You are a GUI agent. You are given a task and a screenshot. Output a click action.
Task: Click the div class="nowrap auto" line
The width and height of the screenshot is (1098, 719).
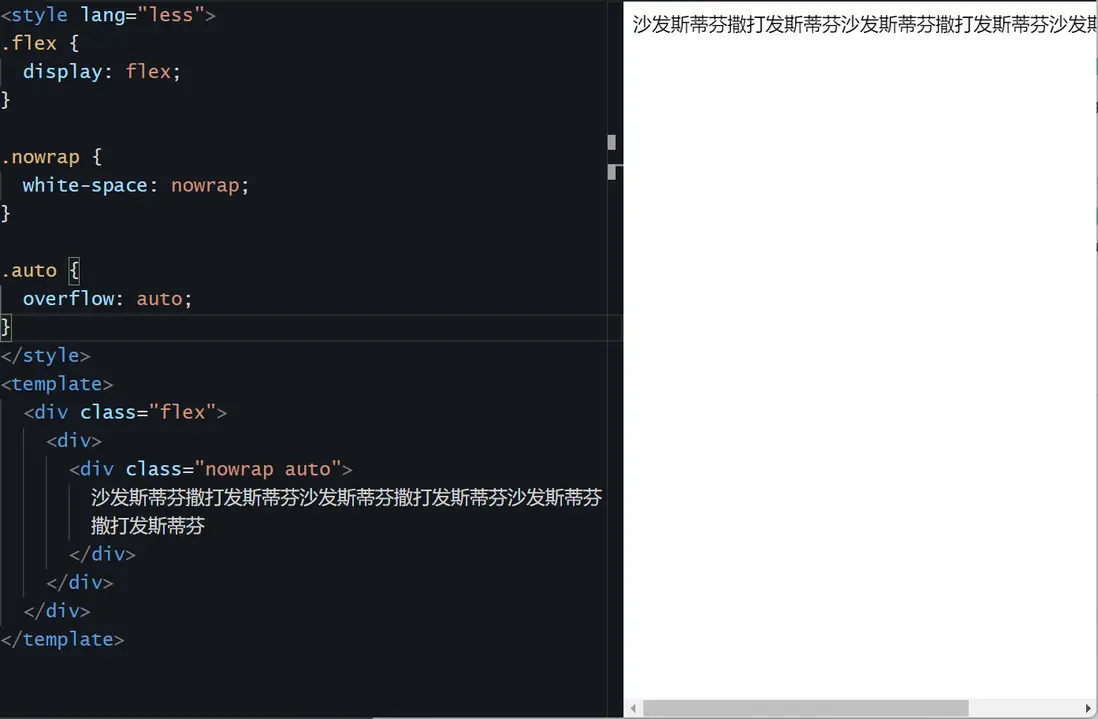click(x=210, y=469)
